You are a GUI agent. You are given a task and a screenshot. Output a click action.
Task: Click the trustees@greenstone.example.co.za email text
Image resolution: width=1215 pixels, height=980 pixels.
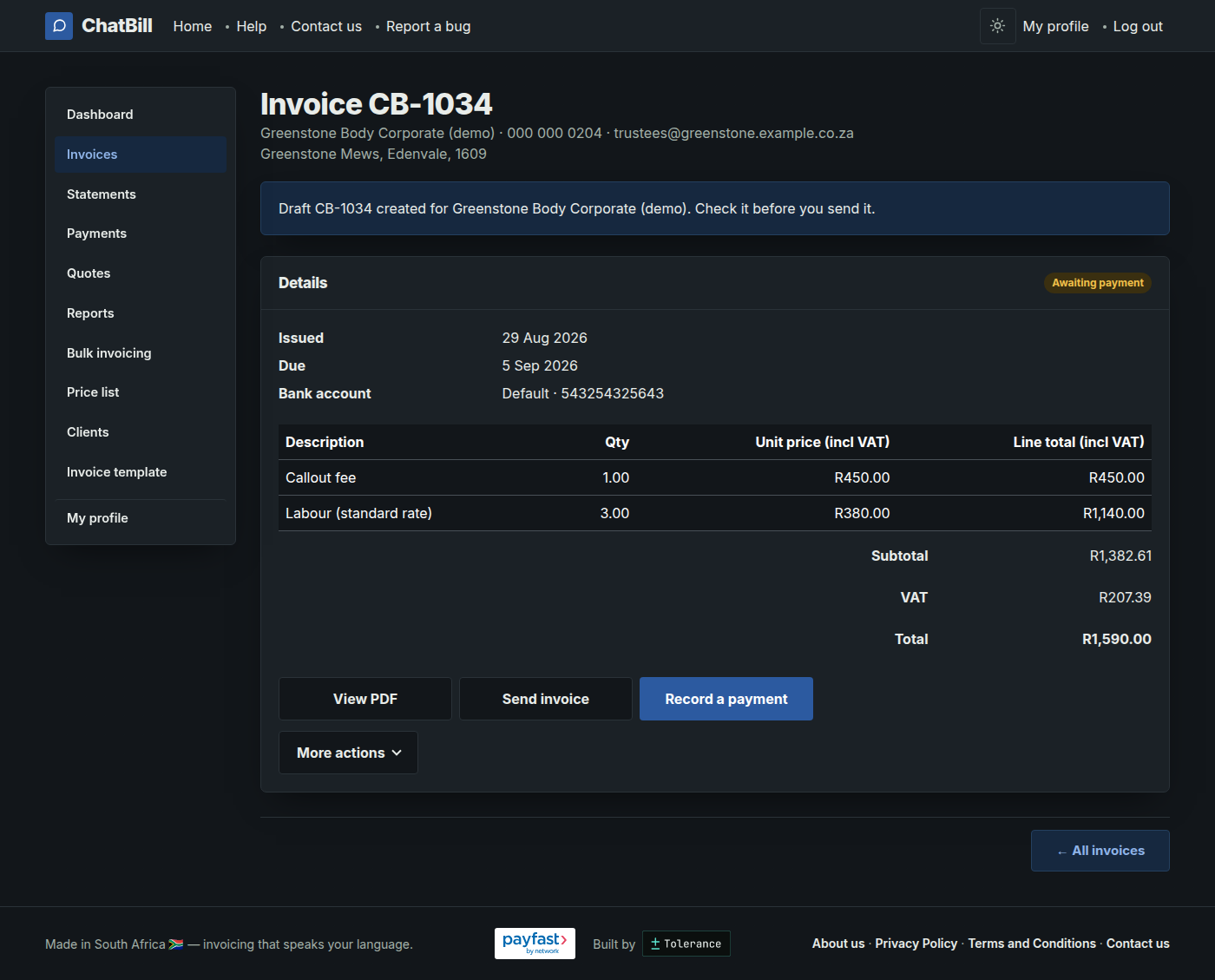point(734,133)
